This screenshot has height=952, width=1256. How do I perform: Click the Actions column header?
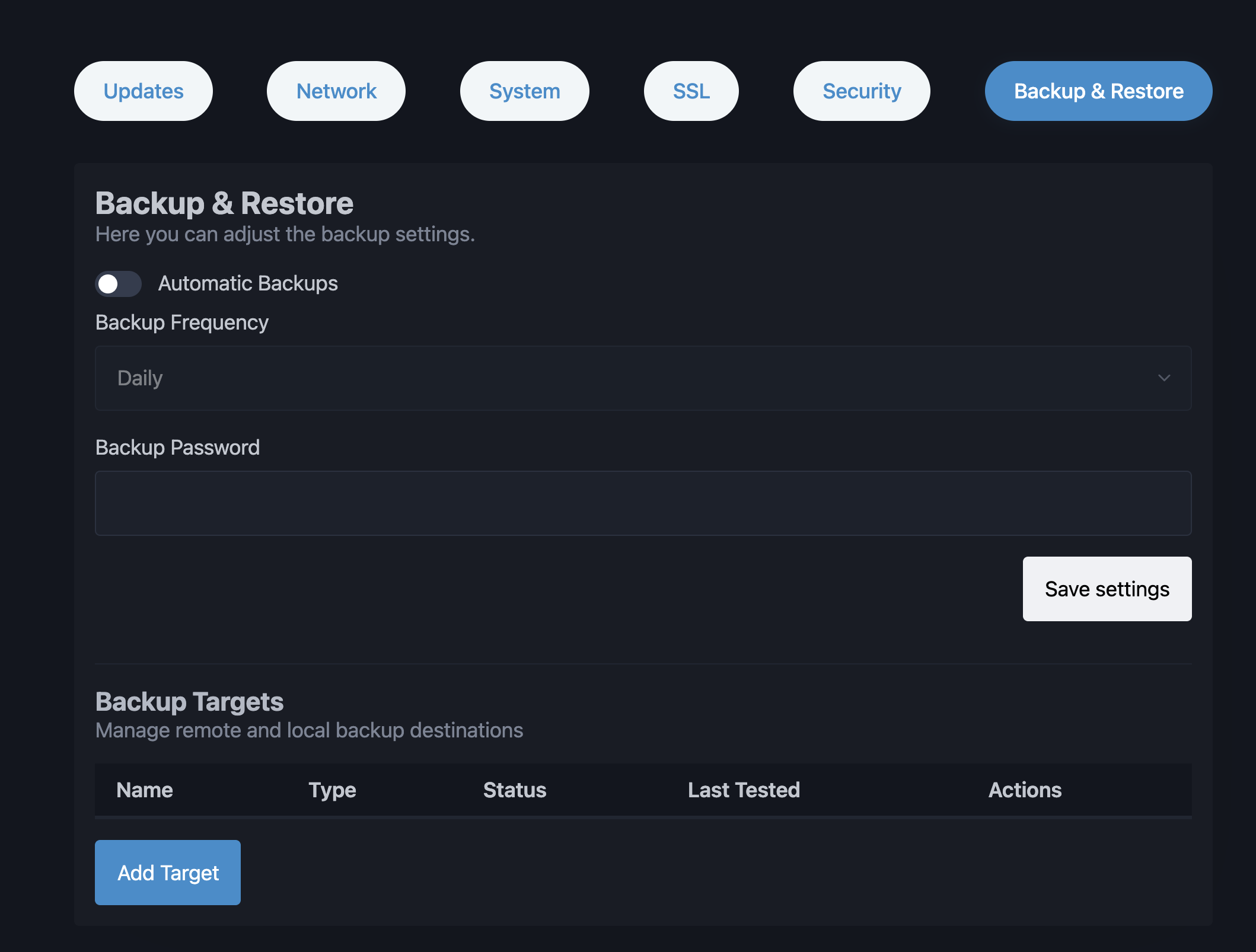click(1025, 790)
